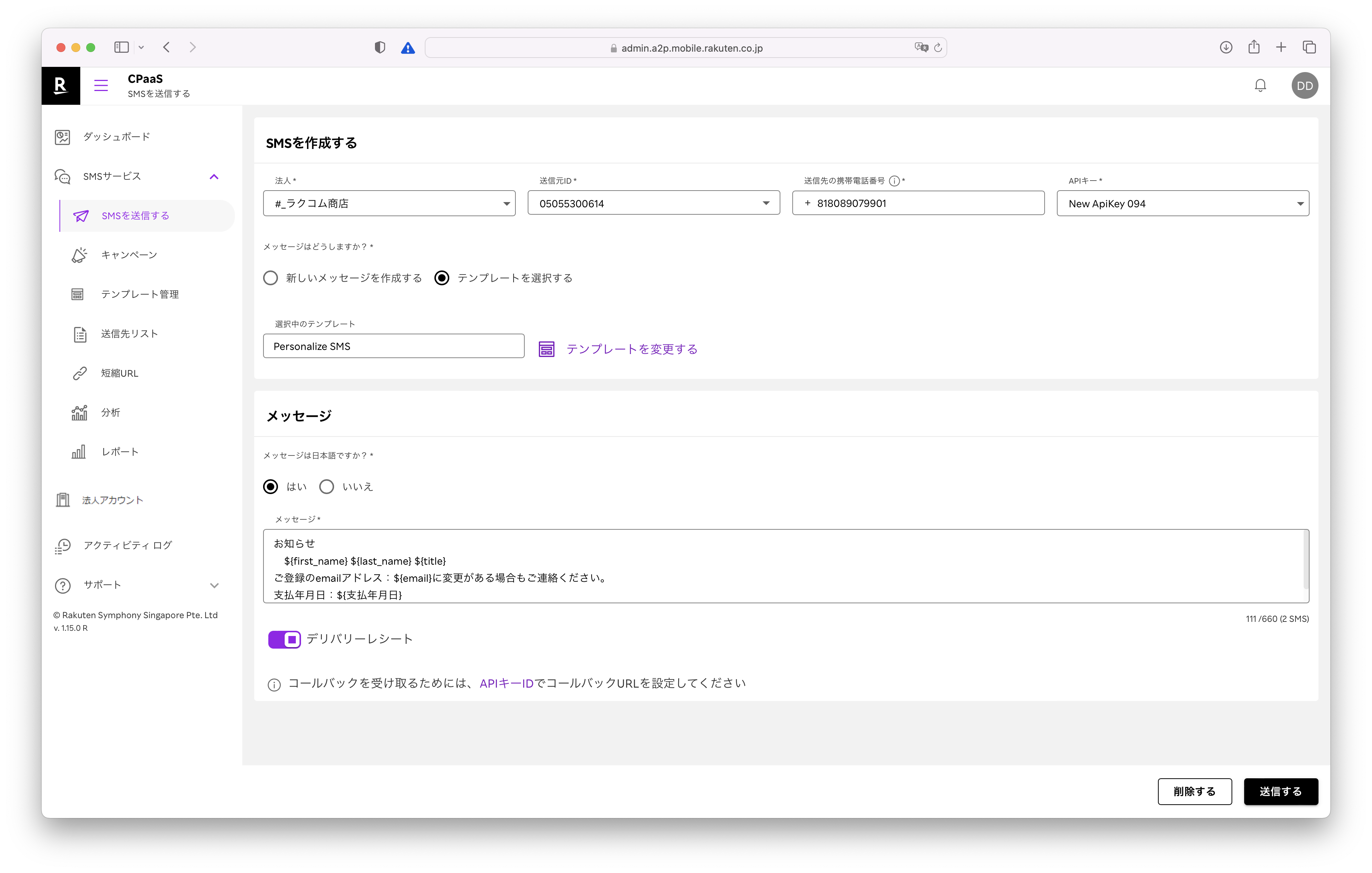Click the キャンペーン megaphone icon
The image size is (1372, 873).
[x=80, y=254]
